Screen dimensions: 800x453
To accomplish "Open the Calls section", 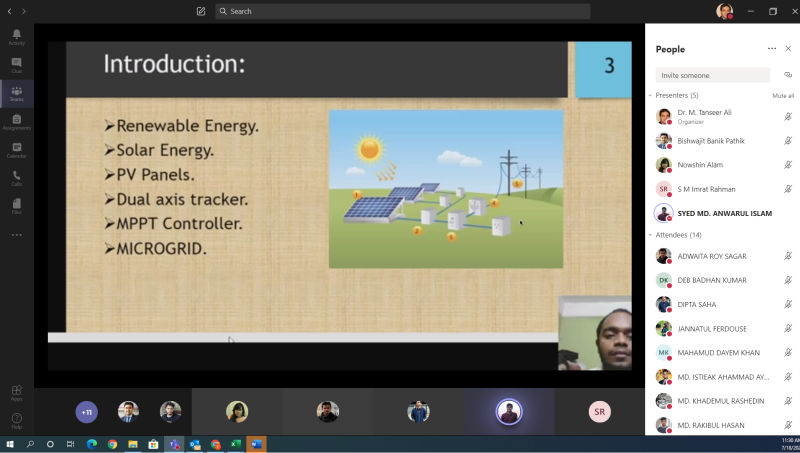I will pos(16,178).
